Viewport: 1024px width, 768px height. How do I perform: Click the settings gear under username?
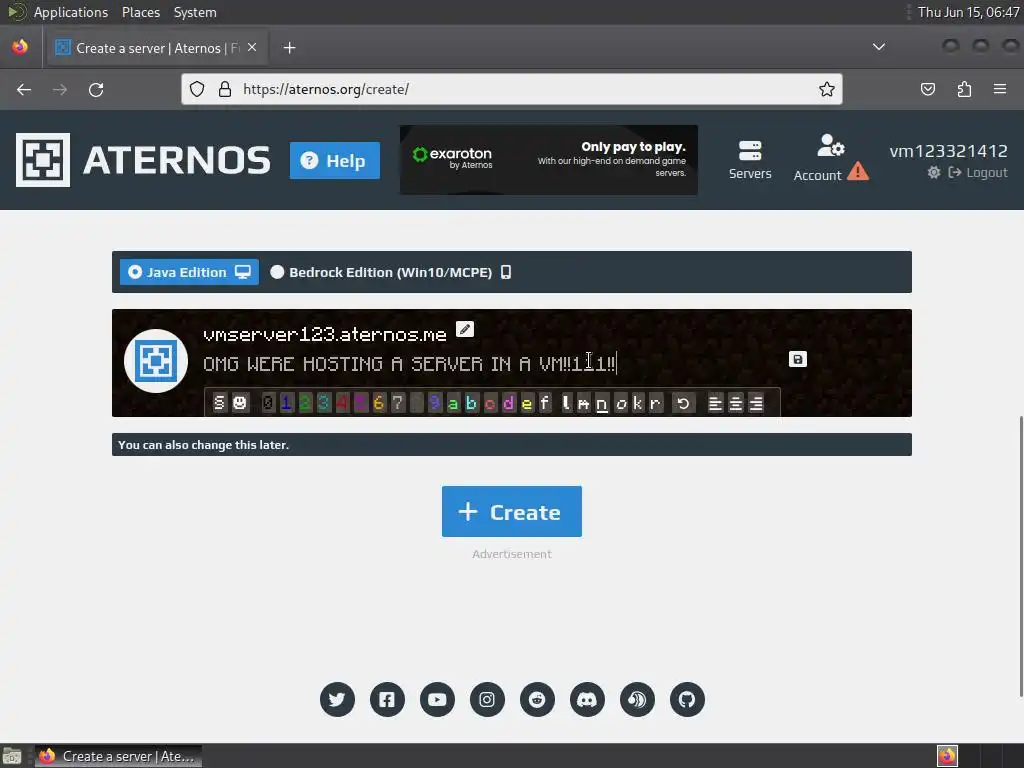click(x=934, y=172)
